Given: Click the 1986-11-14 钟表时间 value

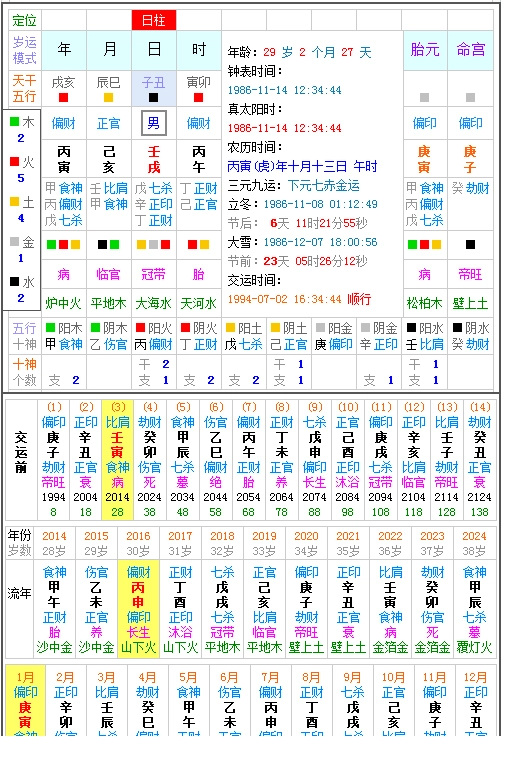Looking at the screenshot, I should point(284,90).
